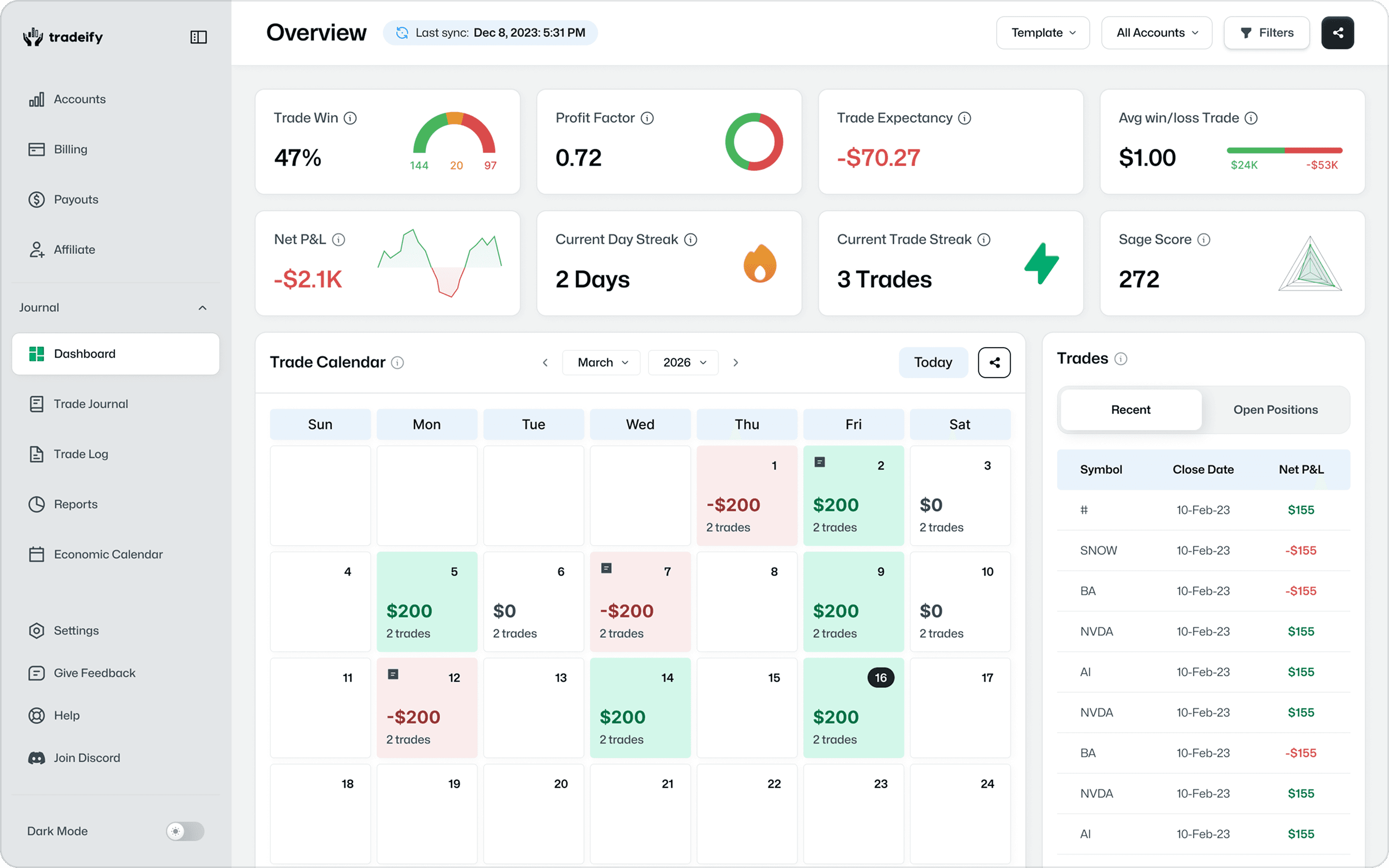This screenshot has width=1389, height=868.
Task: Open the note icon on March 2
Action: coord(820,462)
